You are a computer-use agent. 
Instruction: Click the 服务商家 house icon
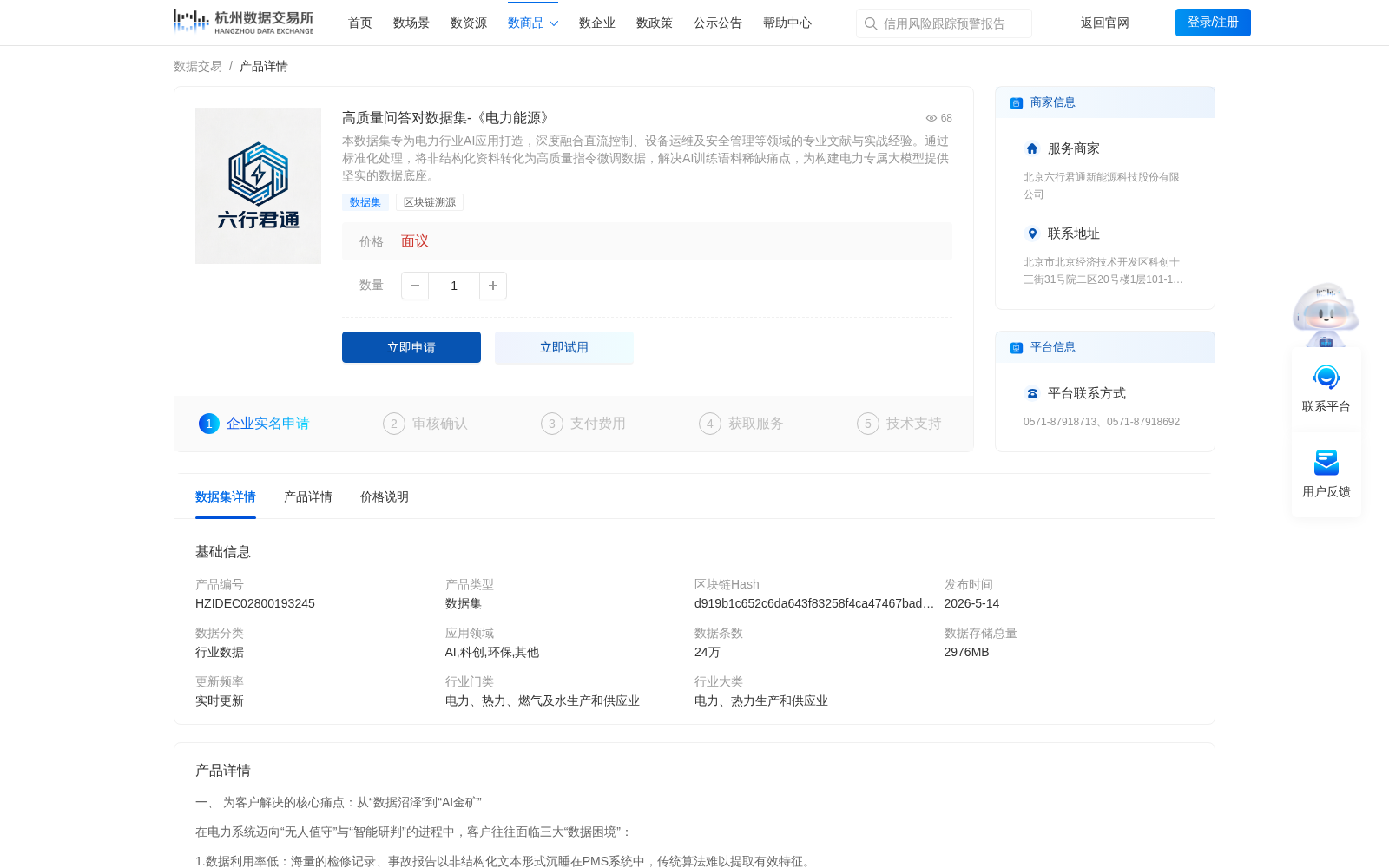(1032, 148)
